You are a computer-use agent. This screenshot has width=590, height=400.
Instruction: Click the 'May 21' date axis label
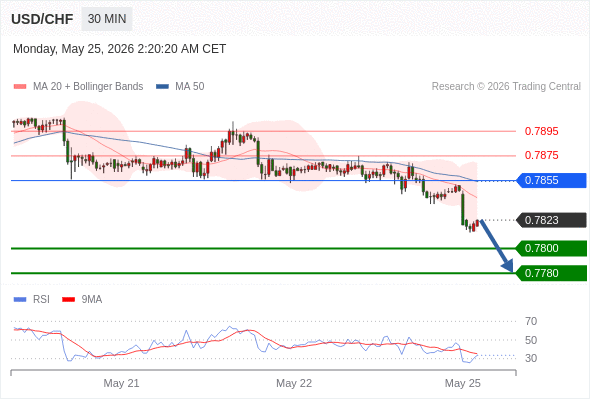tap(121, 383)
